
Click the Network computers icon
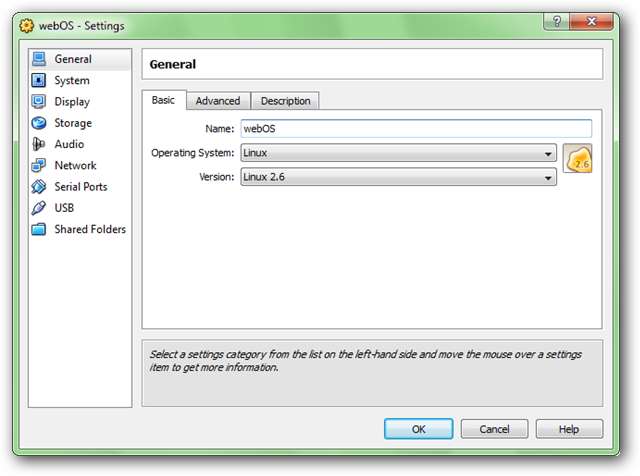click(39, 165)
